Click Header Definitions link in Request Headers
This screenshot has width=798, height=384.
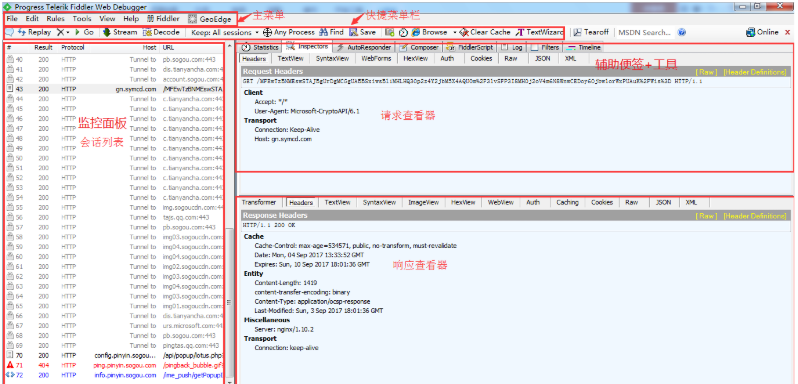[x=755, y=72]
